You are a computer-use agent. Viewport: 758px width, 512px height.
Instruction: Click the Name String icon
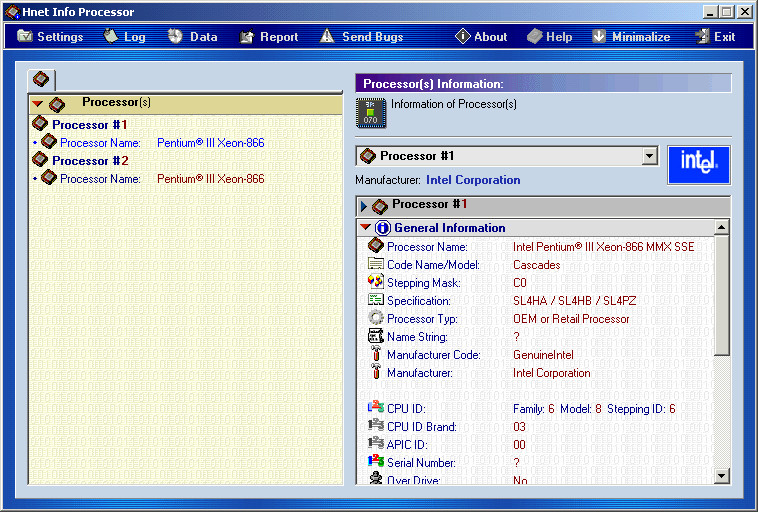tap(376, 336)
